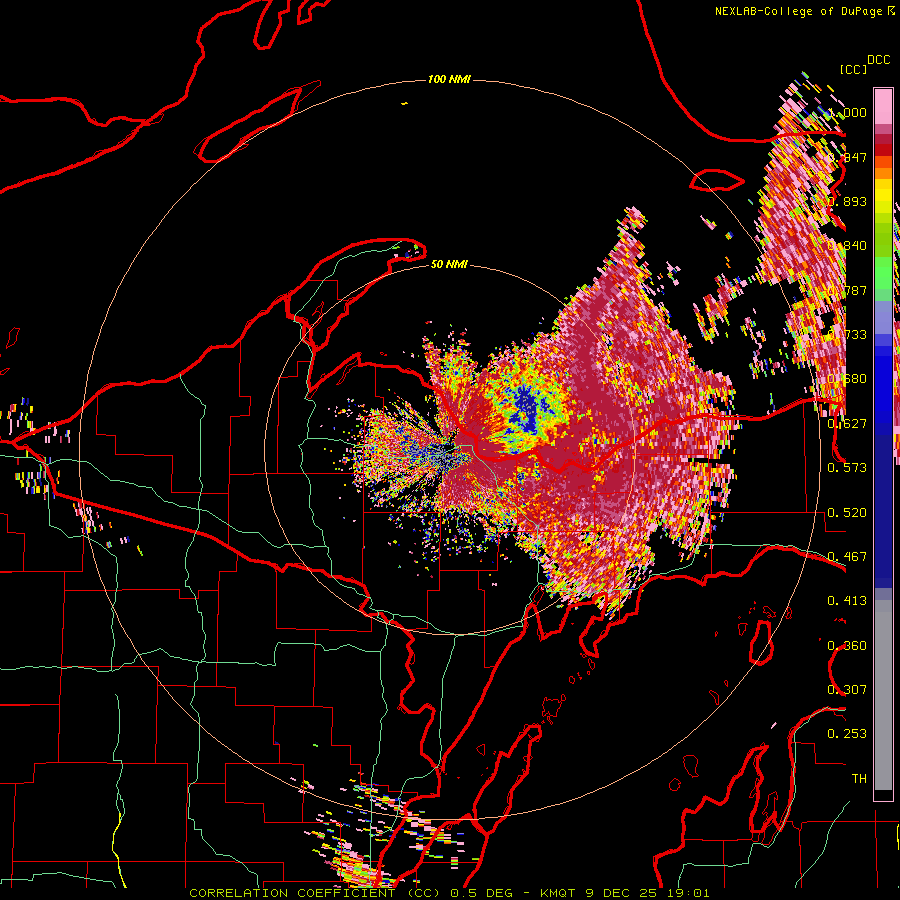Screen dimensions: 900x900
Task: Click the 0.253 legend value
Action: (847, 734)
